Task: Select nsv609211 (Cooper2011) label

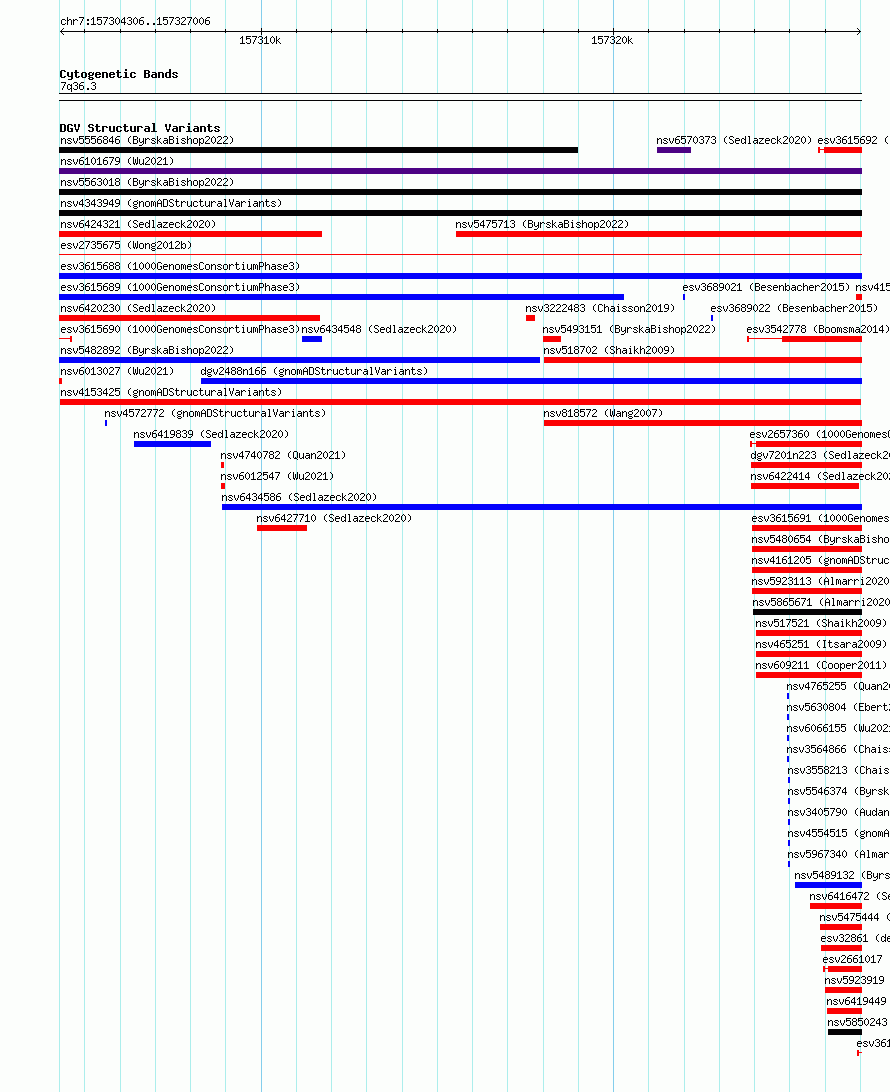Action: coord(821,664)
